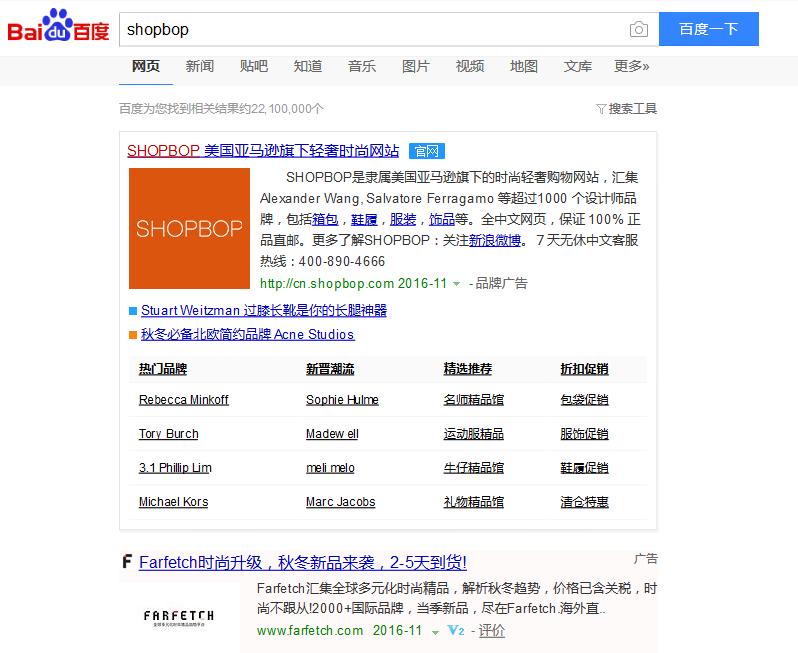Click the 评价 link

[492, 631]
